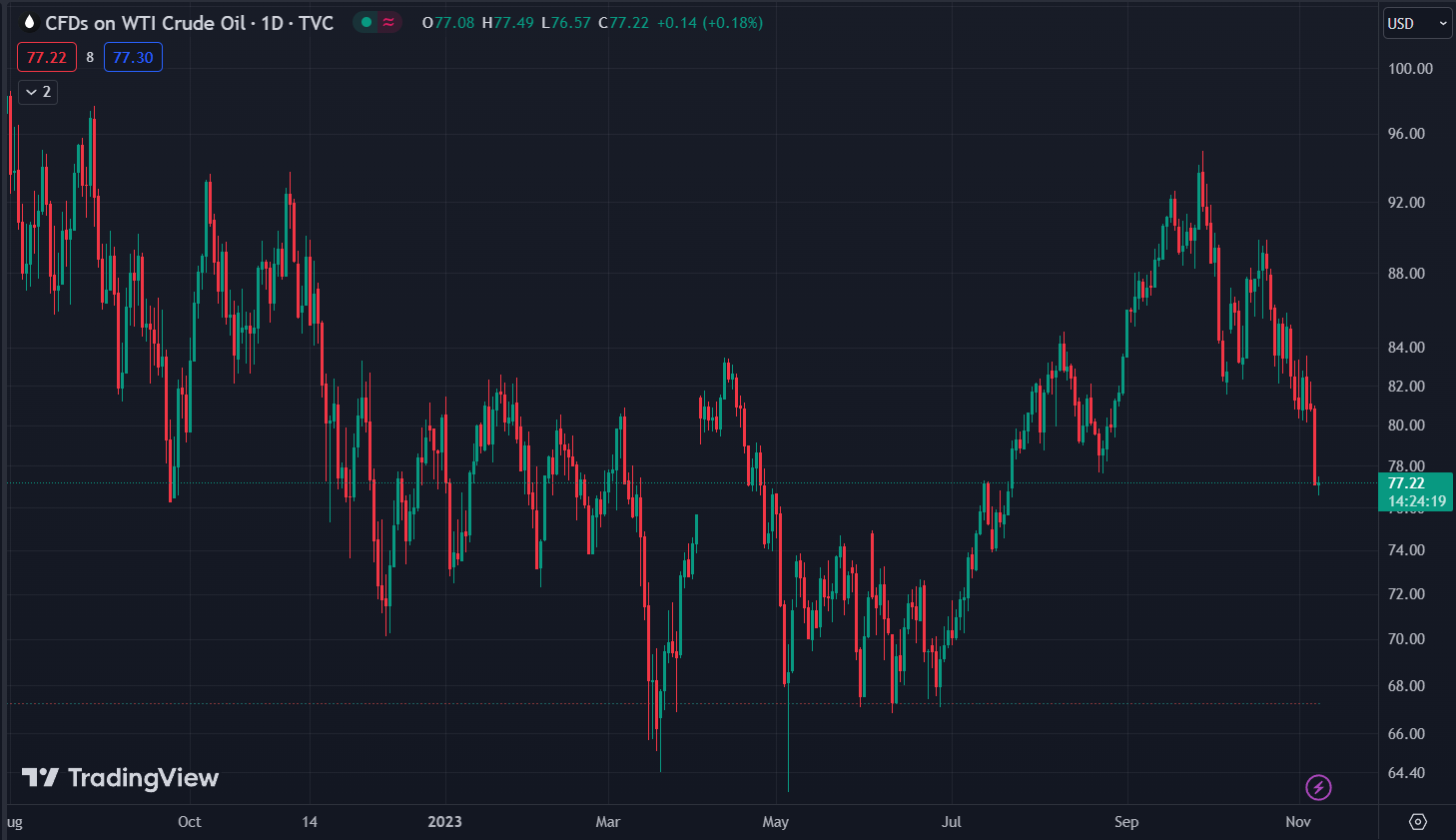Click the green market status dot
The width and height of the screenshot is (1456, 840).
click(x=366, y=22)
